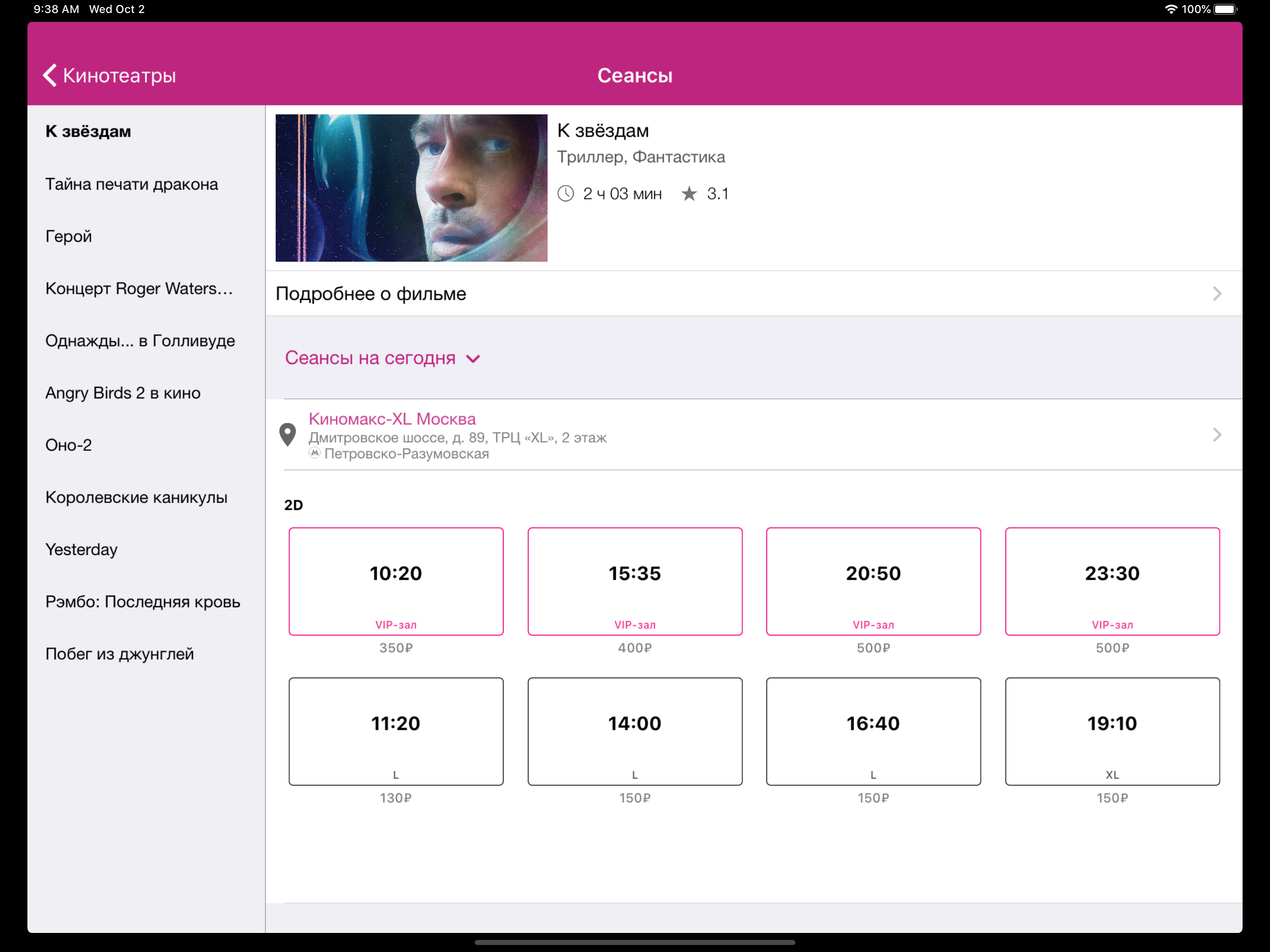Open Angry Birds 2 в кино

pos(146,393)
